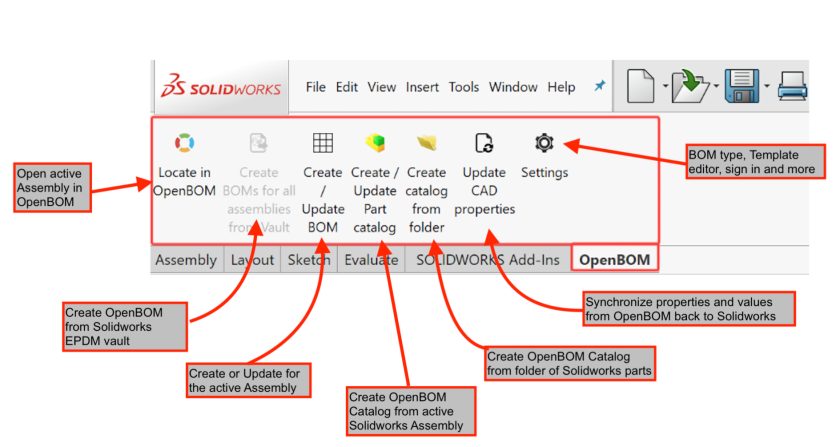Open the Tools menu
Viewport: 840px width, 447px height.
[x=464, y=87]
